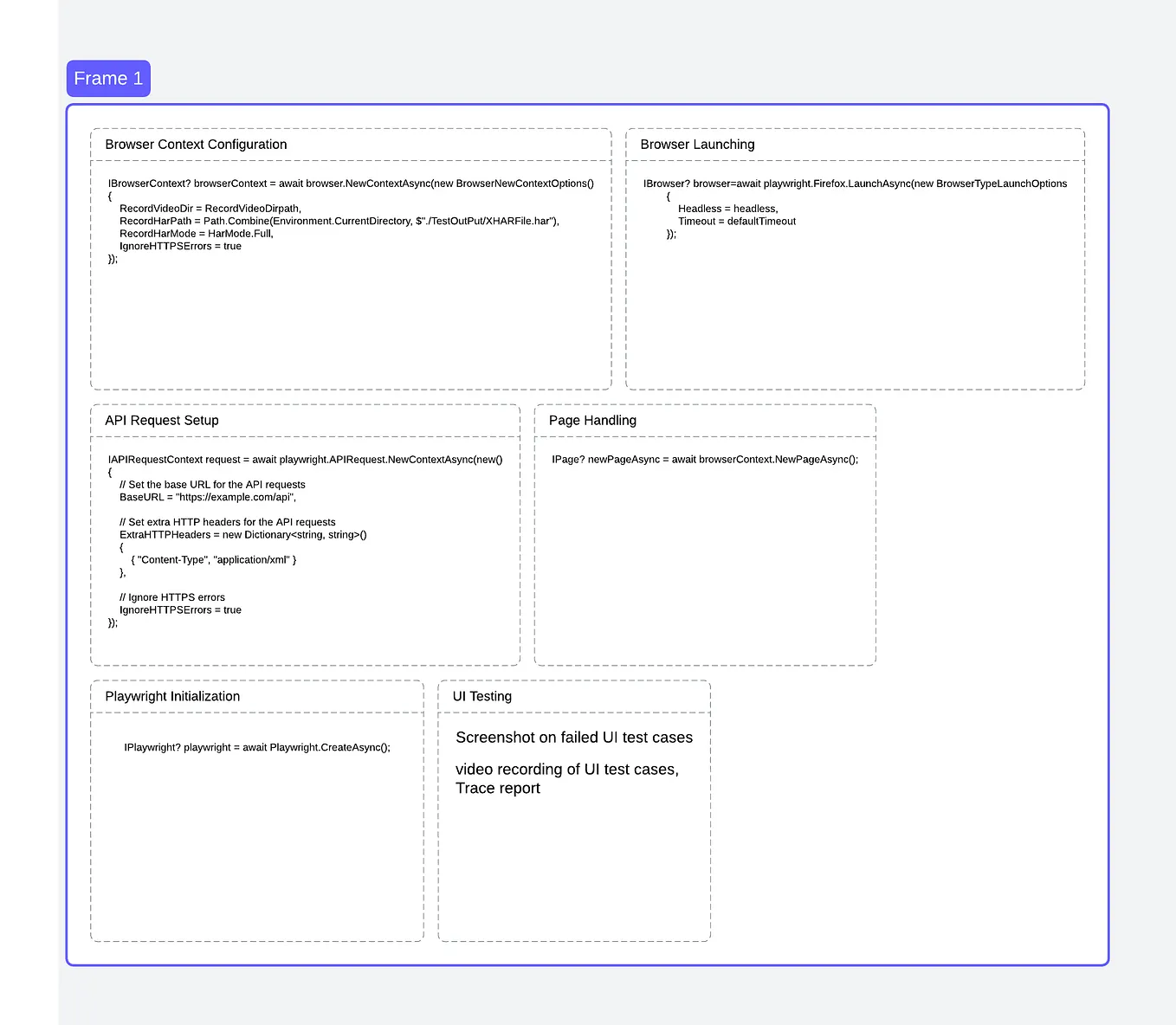The height and width of the screenshot is (1025, 1176).
Task: Select the IgnoreHTTPSErrors = true line
Action: click(x=181, y=246)
